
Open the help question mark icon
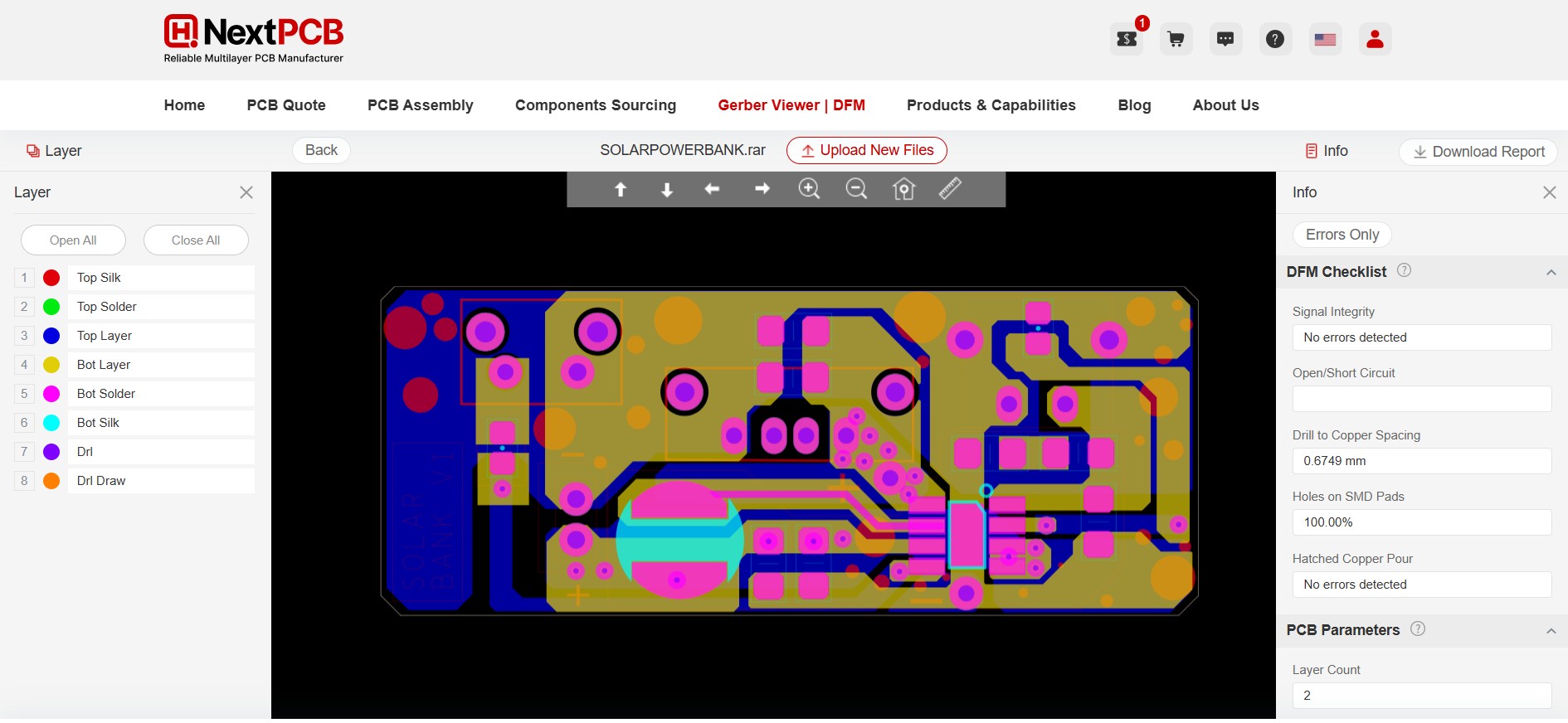pyautogui.click(x=1275, y=39)
